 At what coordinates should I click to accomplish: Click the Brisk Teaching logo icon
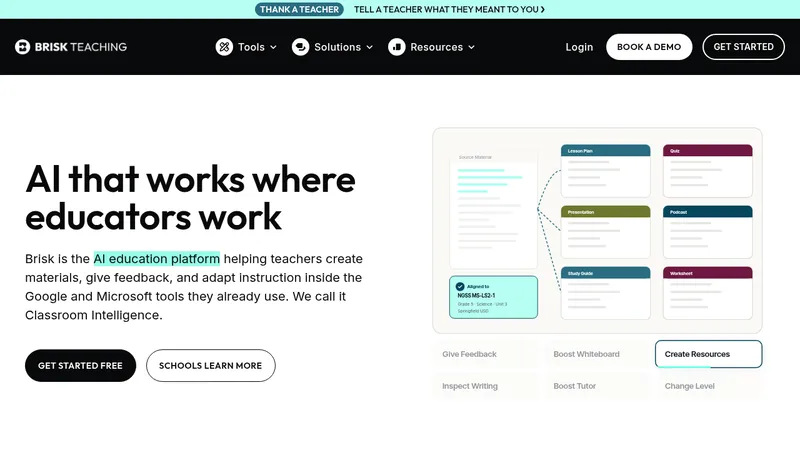click(x=22, y=47)
